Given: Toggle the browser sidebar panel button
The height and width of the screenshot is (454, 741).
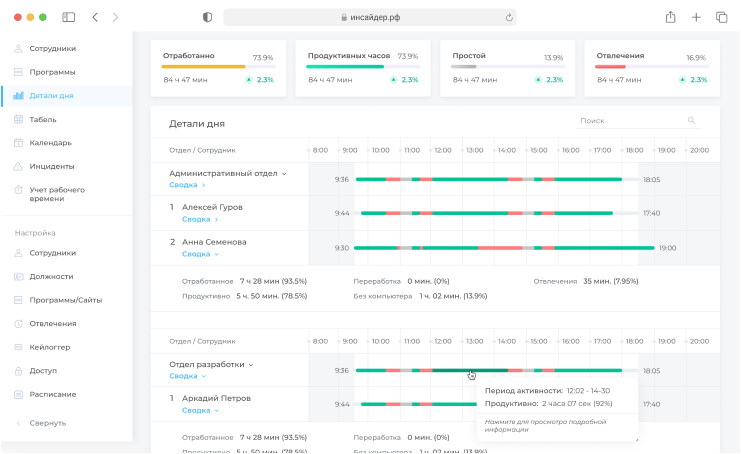Looking at the screenshot, I should coord(68,17).
